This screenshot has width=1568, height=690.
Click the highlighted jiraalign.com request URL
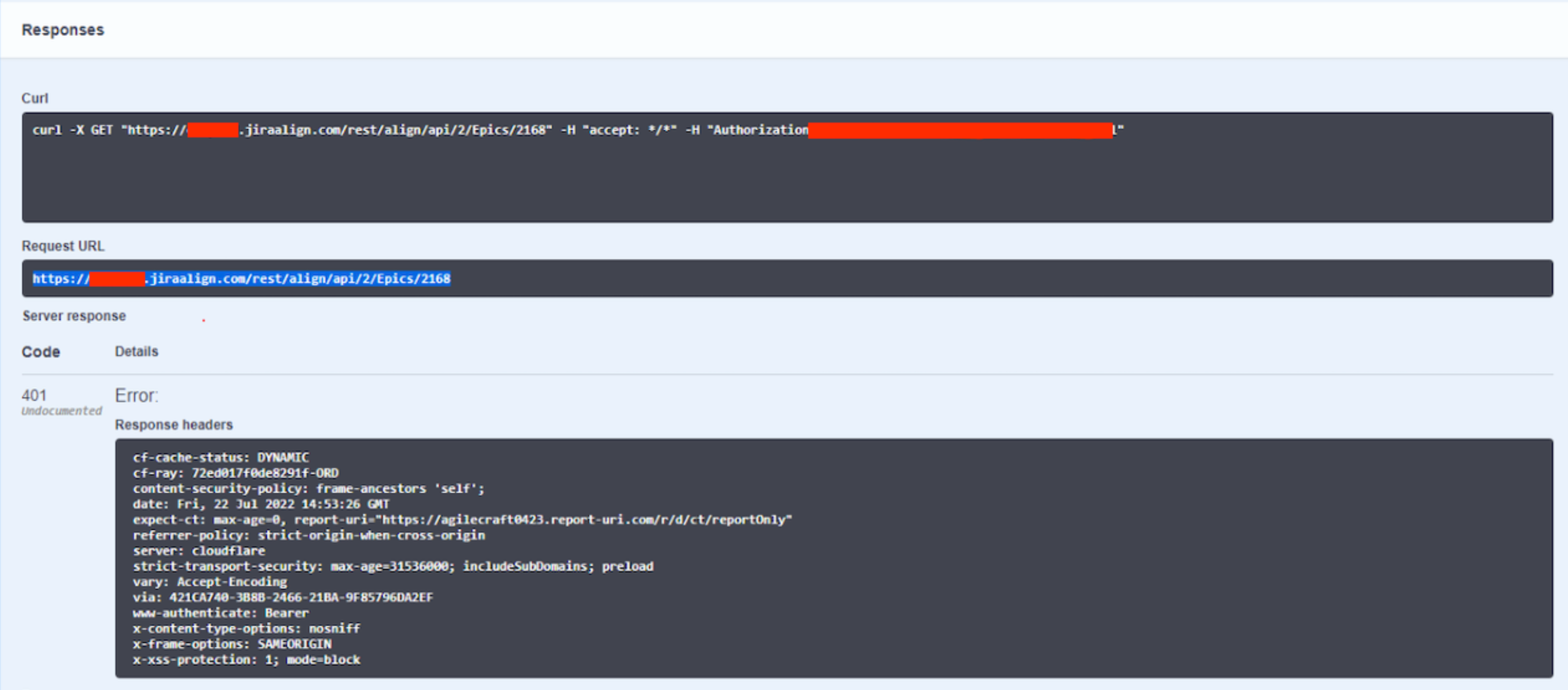tap(299, 279)
